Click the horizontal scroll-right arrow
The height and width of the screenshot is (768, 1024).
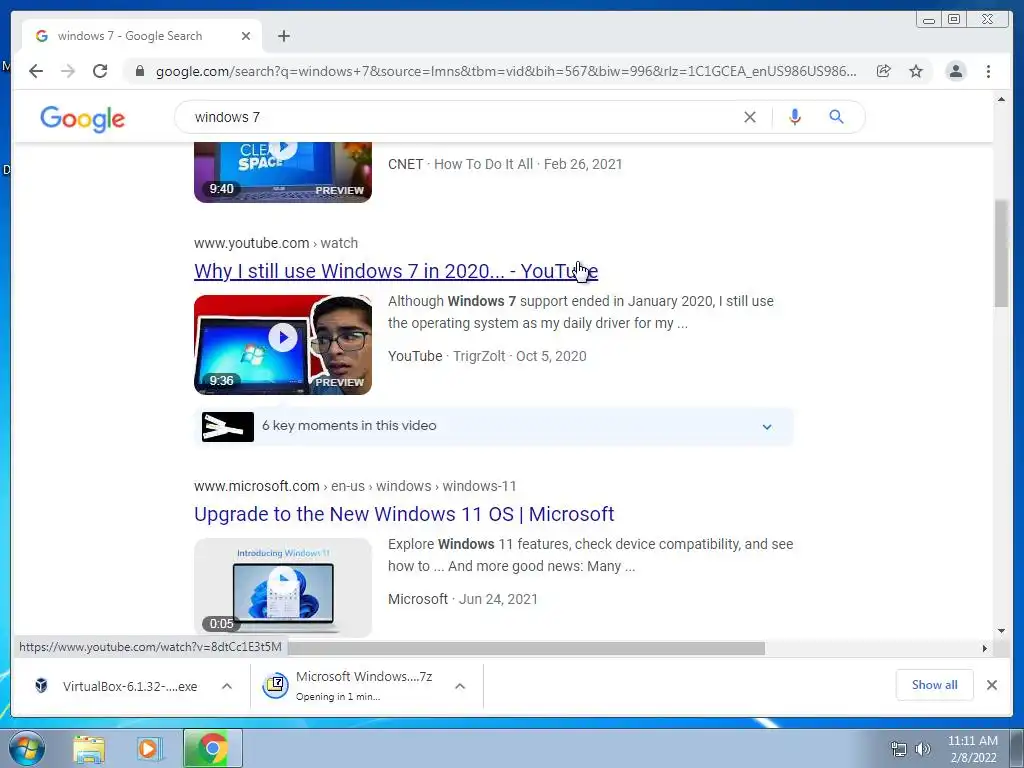tap(984, 648)
